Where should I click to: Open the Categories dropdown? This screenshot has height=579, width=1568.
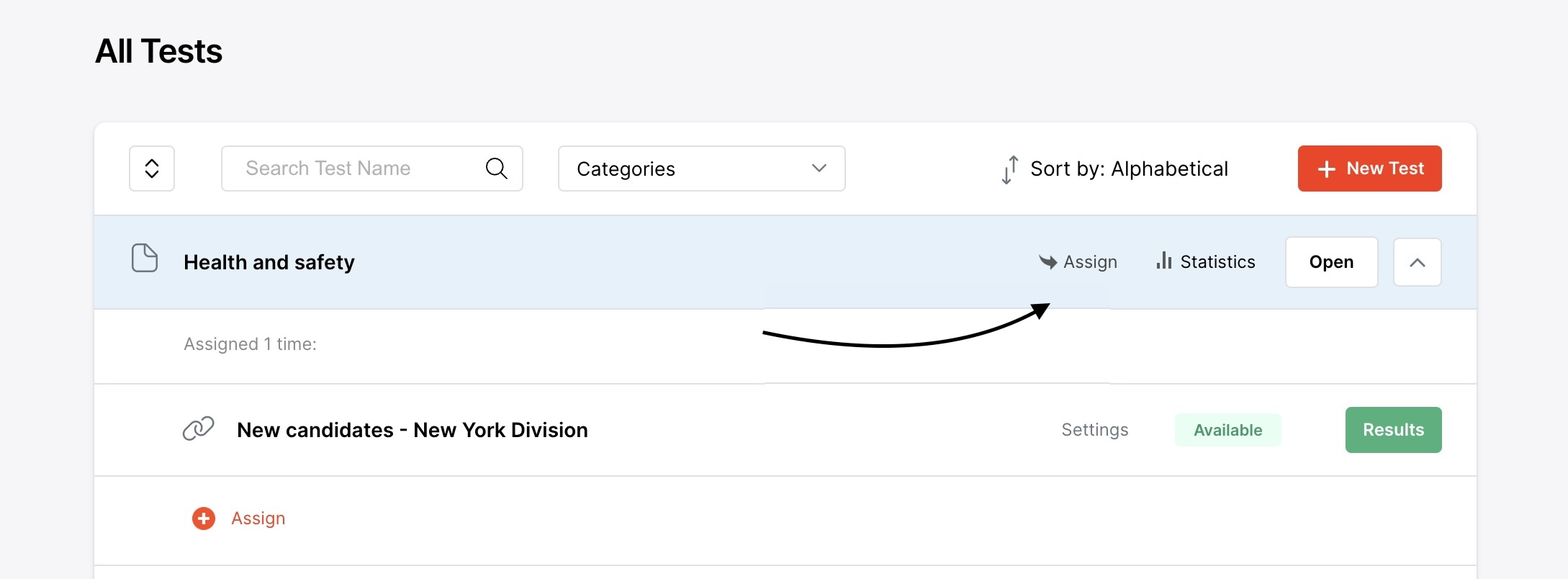pyautogui.click(x=701, y=169)
